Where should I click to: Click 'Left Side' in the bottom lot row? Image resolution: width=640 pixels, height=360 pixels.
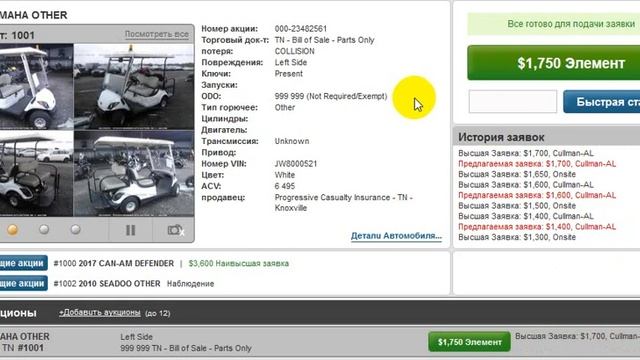pyautogui.click(x=136, y=337)
